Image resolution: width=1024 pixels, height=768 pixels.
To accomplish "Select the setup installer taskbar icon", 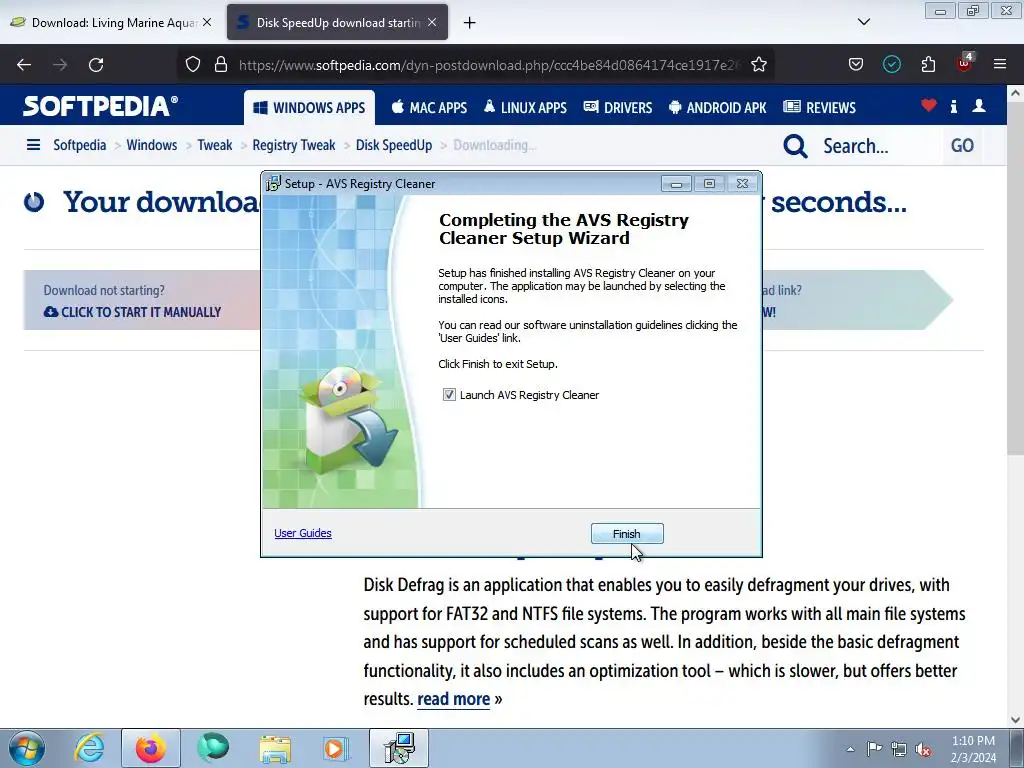I will pos(399,748).
